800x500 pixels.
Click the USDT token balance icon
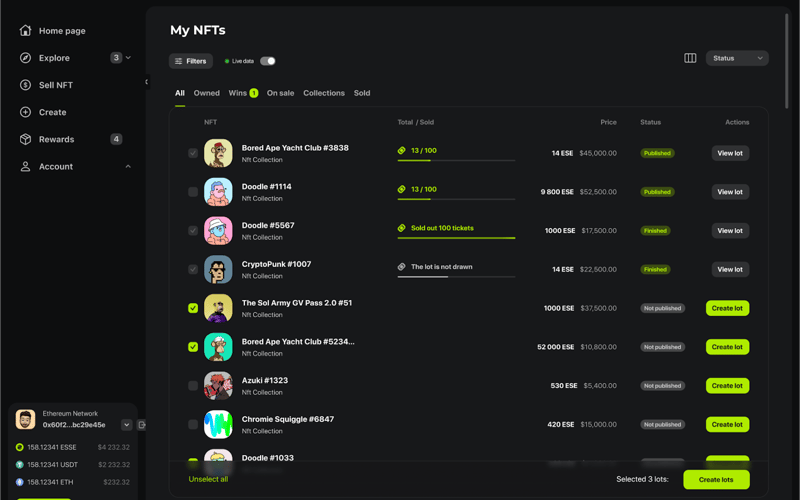click(19, 465)
